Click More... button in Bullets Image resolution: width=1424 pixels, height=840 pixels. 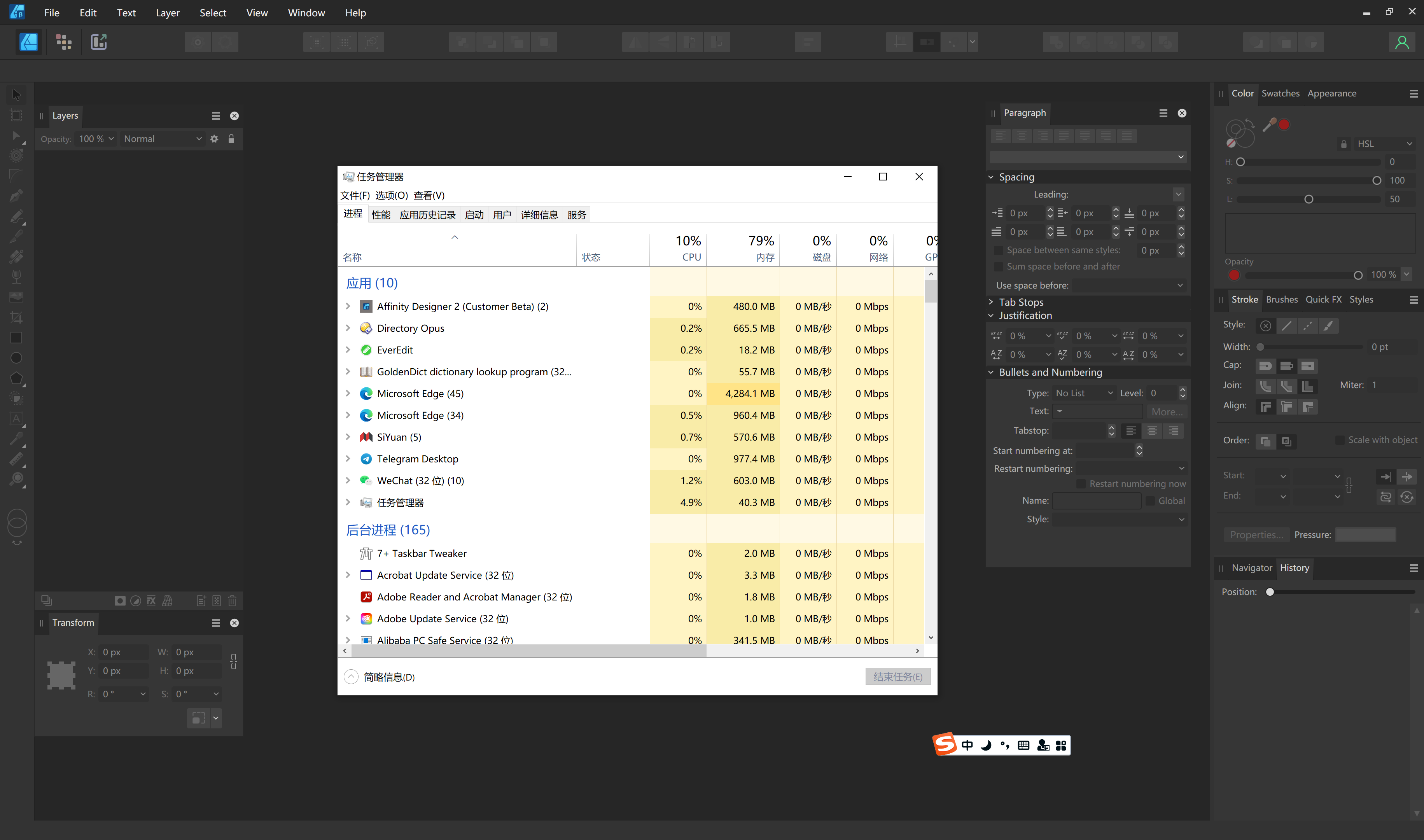pyautogui.click(x=1167, y=411)
